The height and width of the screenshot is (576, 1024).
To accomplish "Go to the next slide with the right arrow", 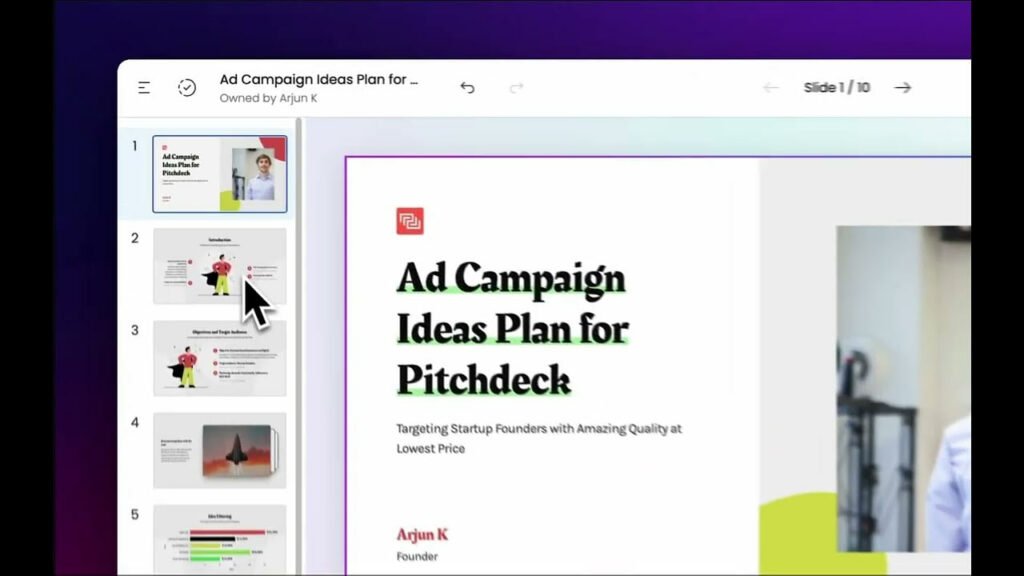I will click(x=902, y=87).
